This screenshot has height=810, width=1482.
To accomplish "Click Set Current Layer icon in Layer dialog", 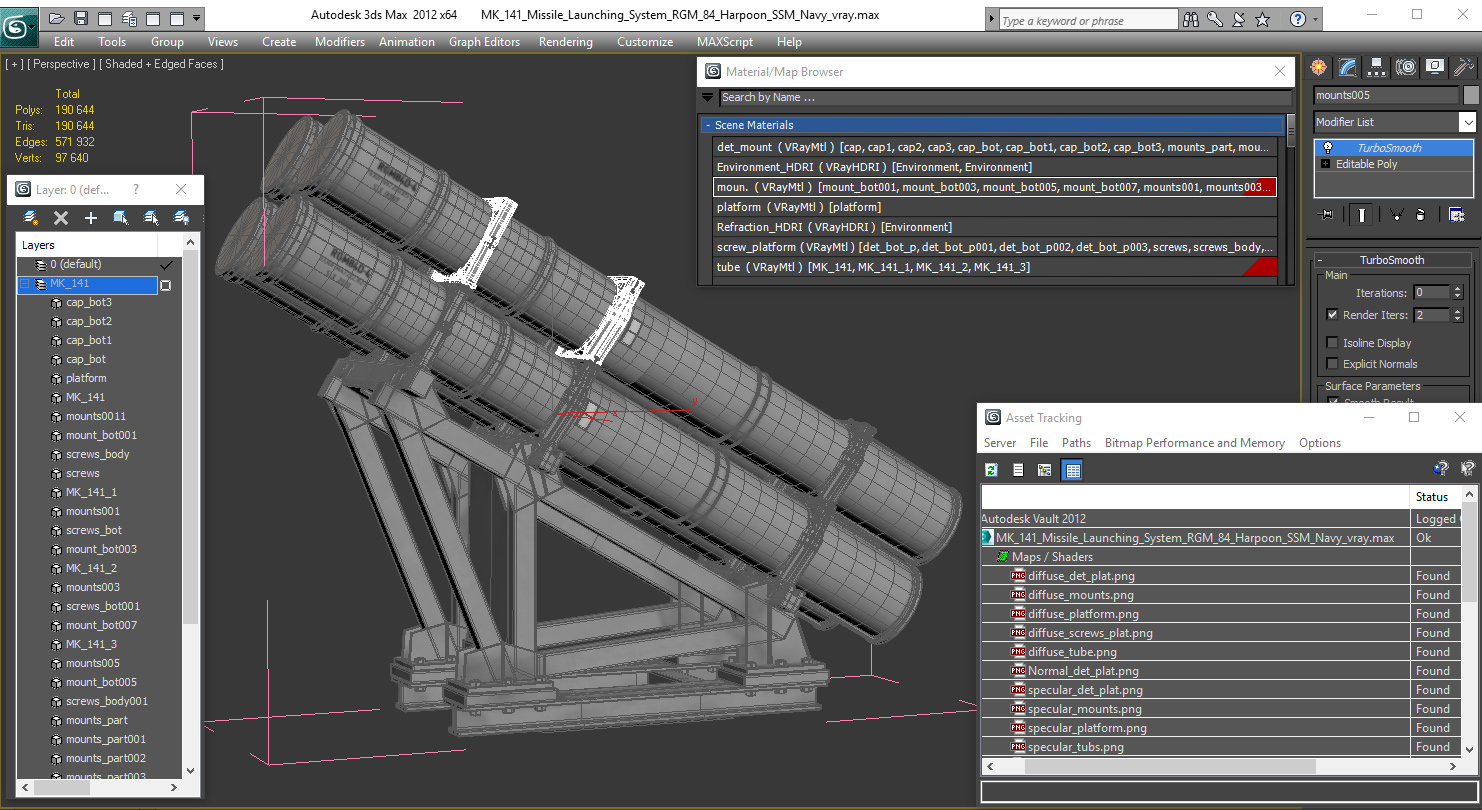I will (181, 218).
